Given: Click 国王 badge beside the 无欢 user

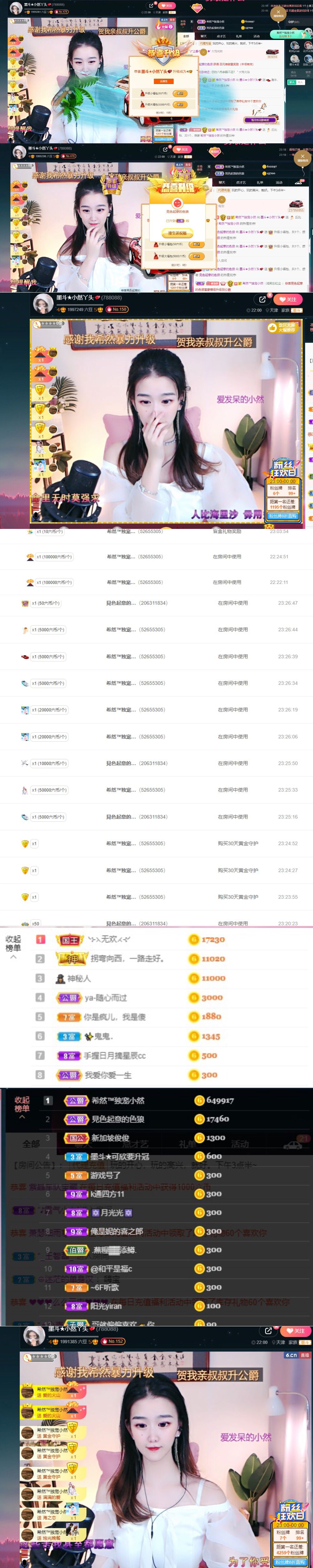Looking at the screenshot, I should [x=70, y=940].
